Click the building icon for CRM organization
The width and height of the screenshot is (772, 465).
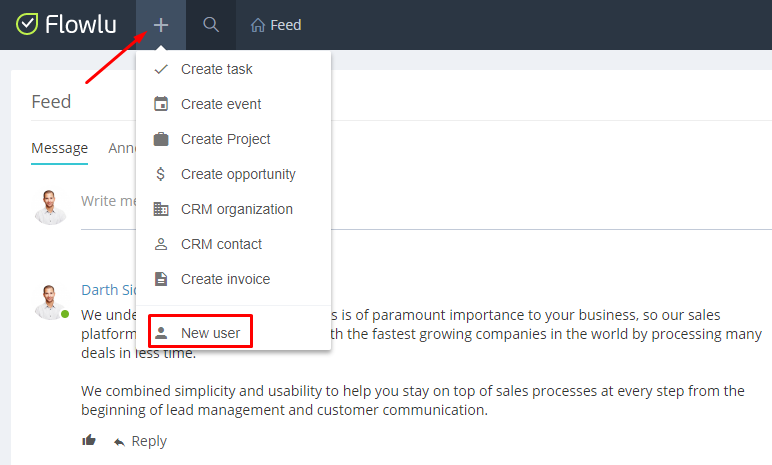[161, 209]
